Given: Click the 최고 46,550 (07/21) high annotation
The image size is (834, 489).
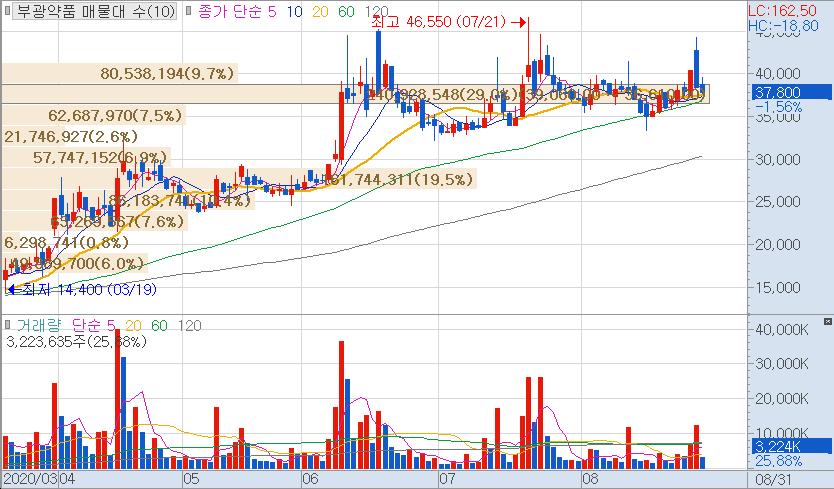Looking at the screenshot, I should [x=448, y=22].
